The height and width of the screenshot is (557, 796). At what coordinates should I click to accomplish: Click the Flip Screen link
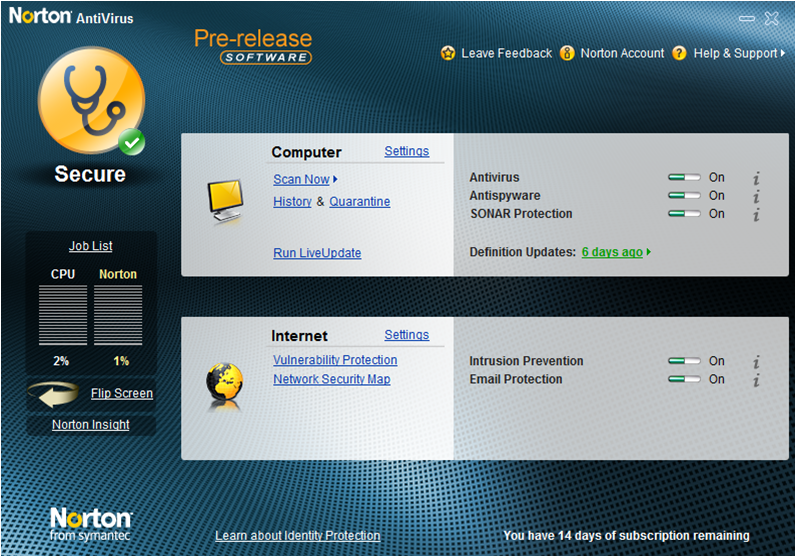point(122,393)
